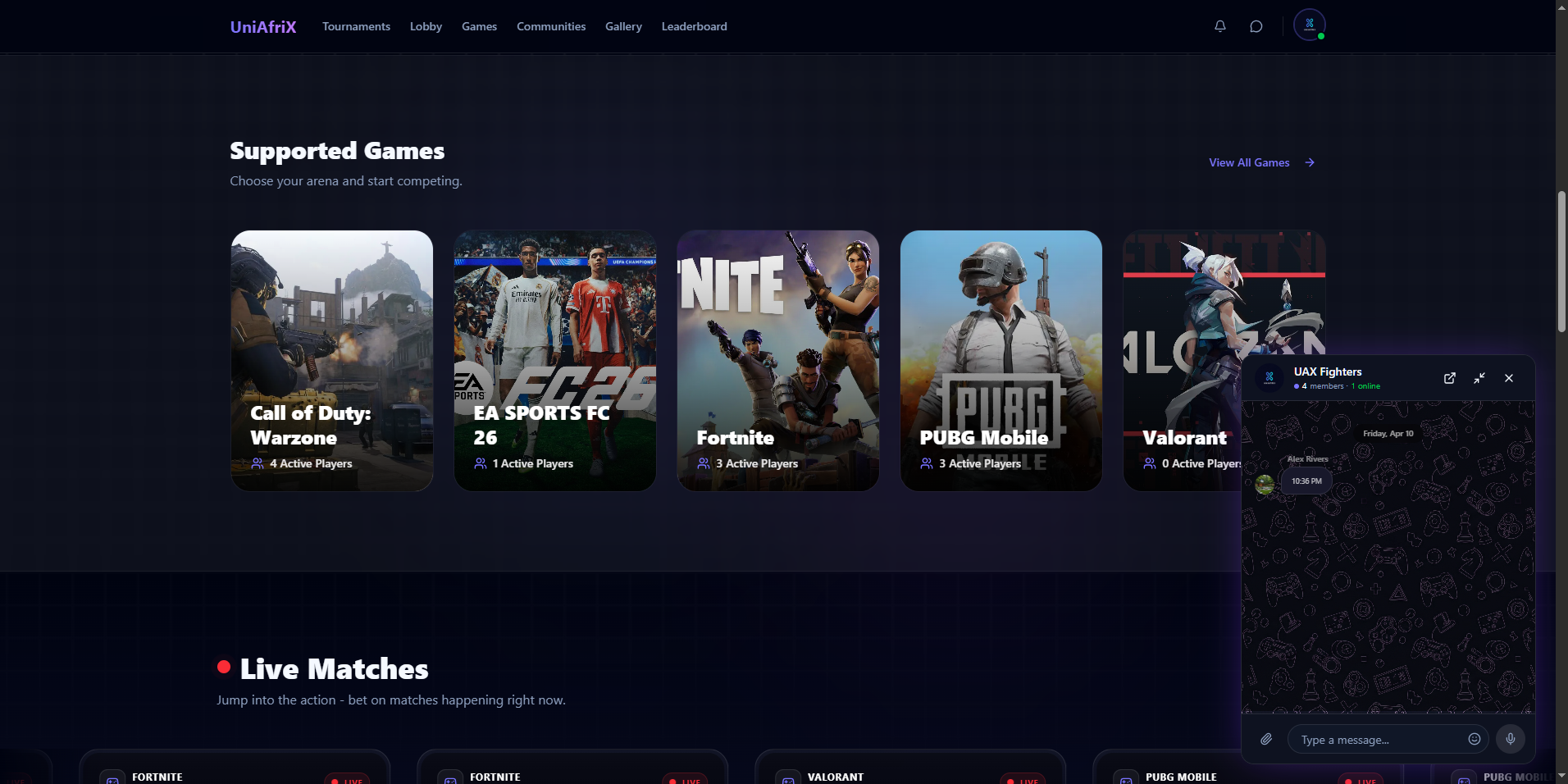Go to the Tournaments page
The height and width of the screenshot is (784, 1568).
[356, 26]
